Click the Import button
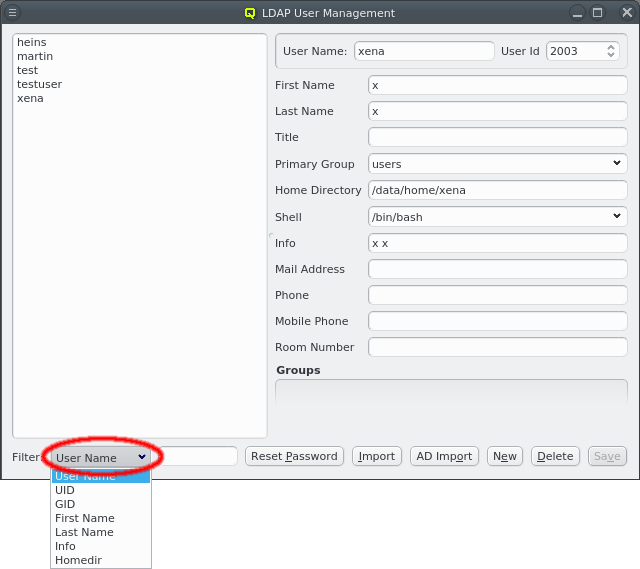 coord(377,456)
